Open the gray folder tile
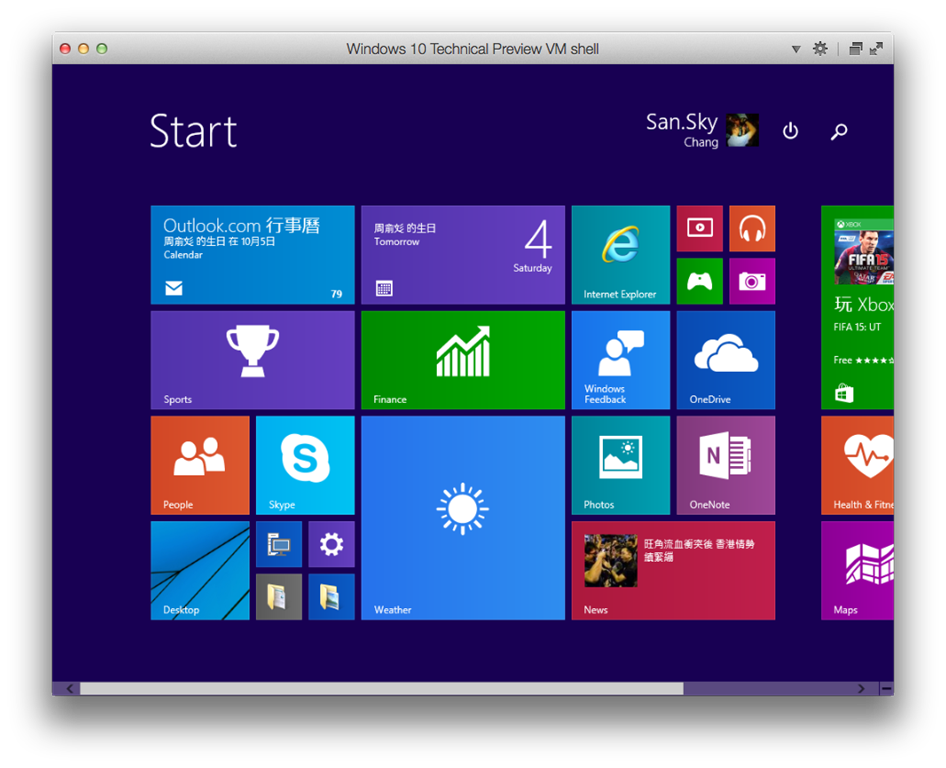Screen dimensions: 946x768 (279, 597)
